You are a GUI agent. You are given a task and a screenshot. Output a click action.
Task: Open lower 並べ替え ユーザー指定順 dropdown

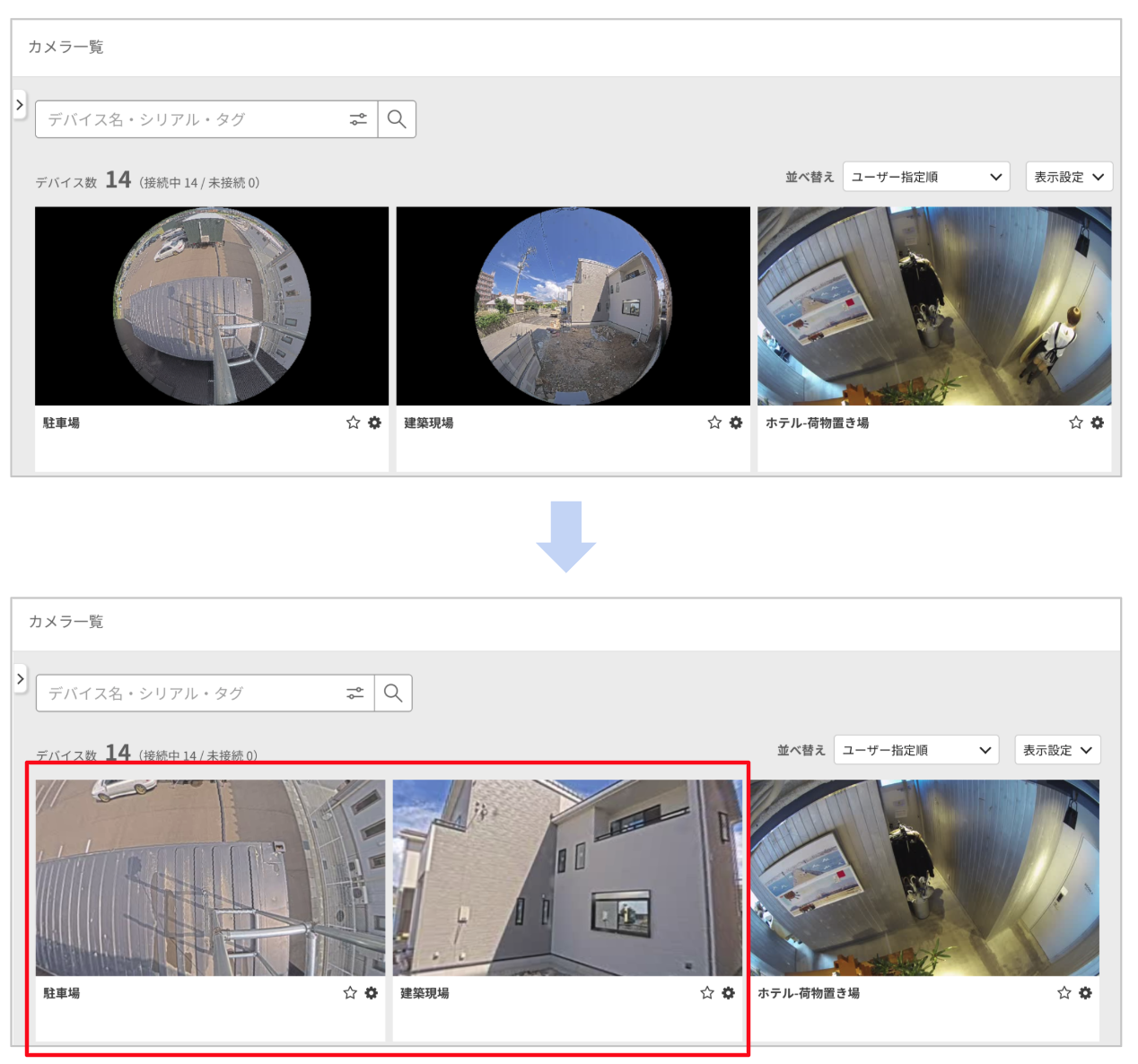point(916,750)
